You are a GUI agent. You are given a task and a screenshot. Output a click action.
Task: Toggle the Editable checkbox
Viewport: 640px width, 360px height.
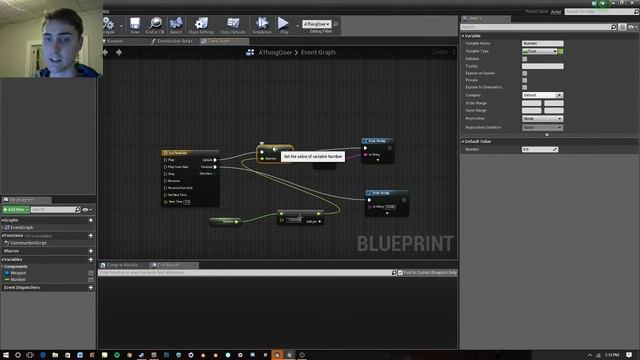[x=524, y=59]
